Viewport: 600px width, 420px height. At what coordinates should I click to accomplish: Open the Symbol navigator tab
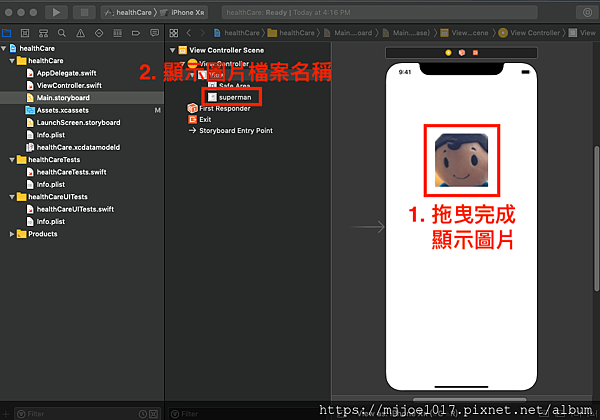[43, 33]
